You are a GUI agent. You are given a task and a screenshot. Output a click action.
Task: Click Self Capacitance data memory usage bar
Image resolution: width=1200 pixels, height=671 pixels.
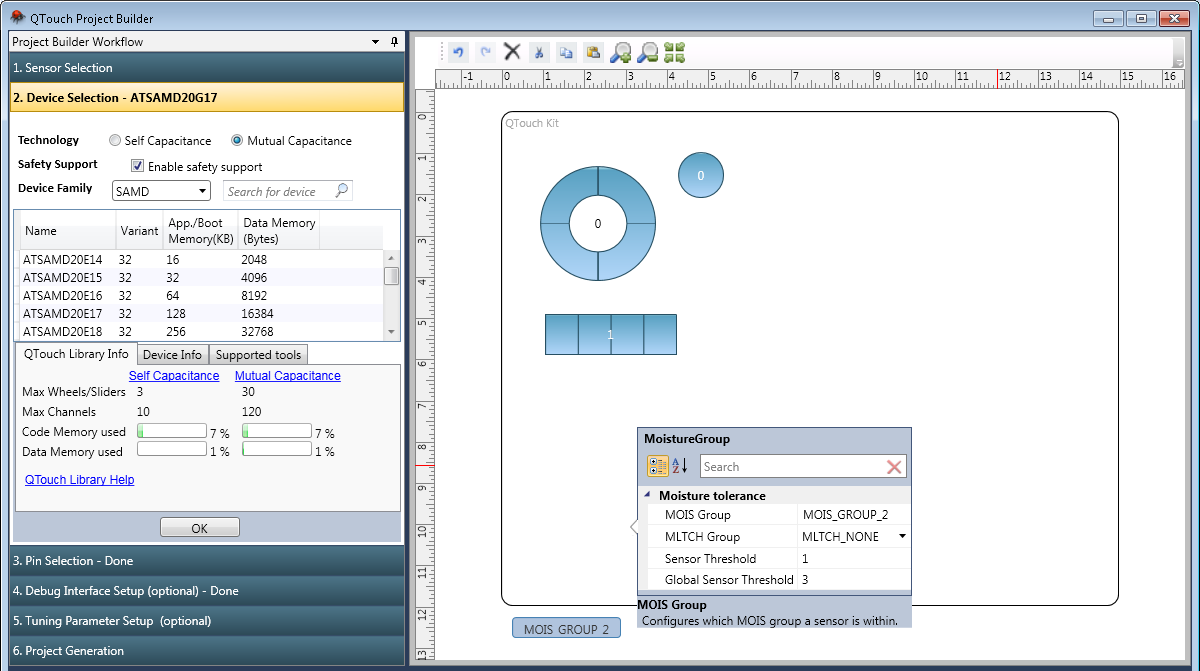171,450
